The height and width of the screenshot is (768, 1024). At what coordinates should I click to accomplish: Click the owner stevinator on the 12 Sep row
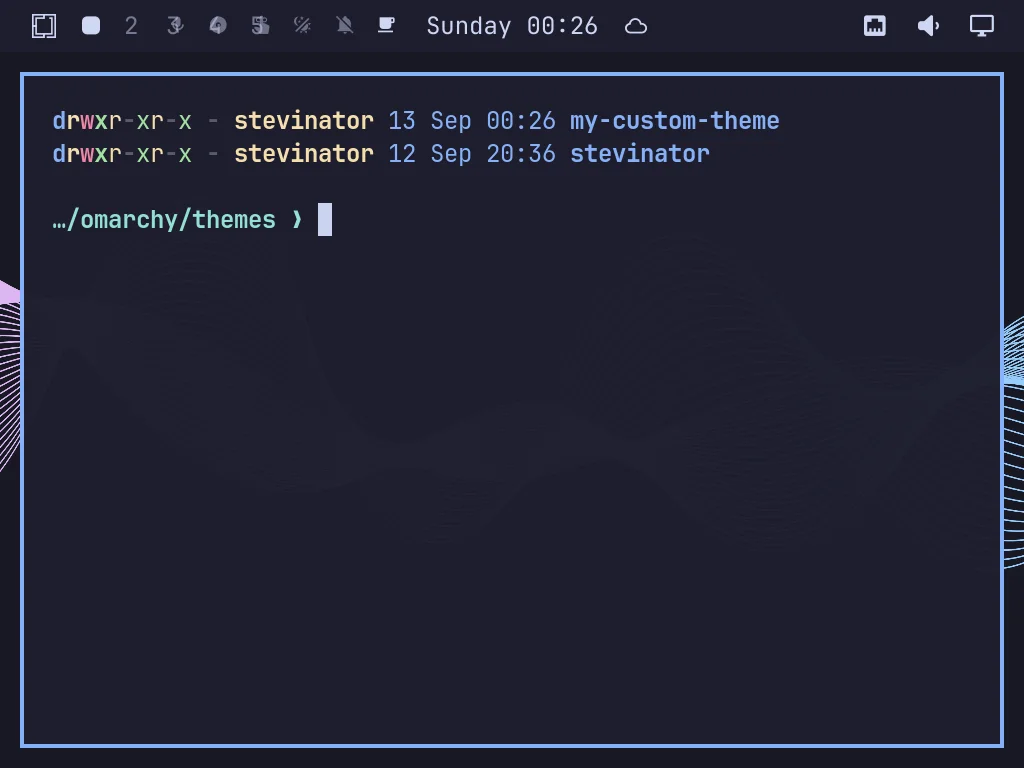click(304, 153)
